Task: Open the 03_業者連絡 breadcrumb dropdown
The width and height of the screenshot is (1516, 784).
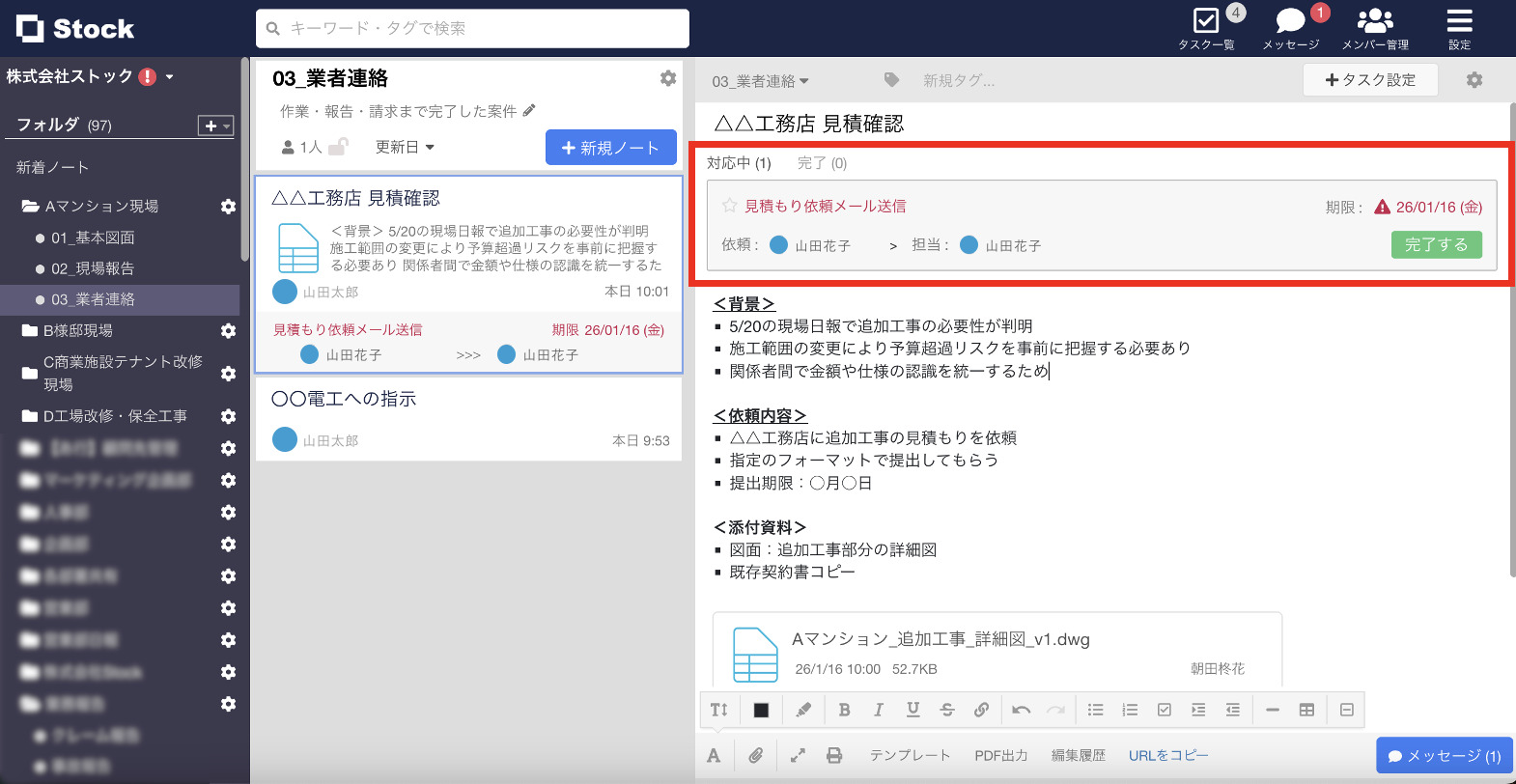Action: point(761,81)
